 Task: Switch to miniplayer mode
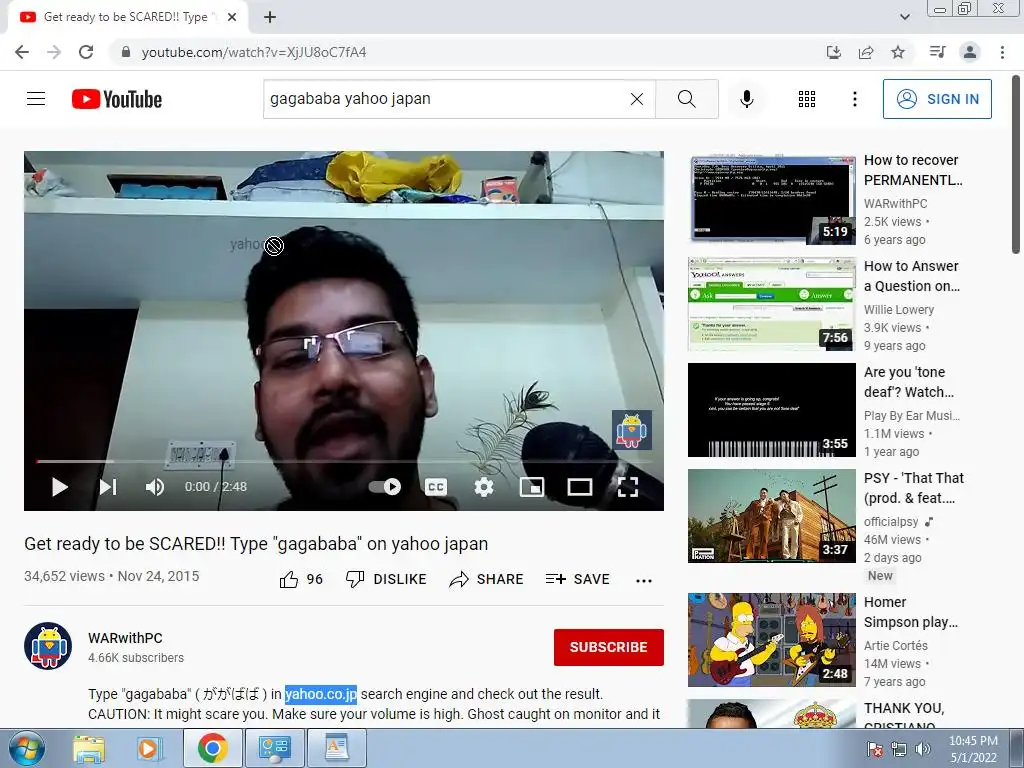point(532,487)
